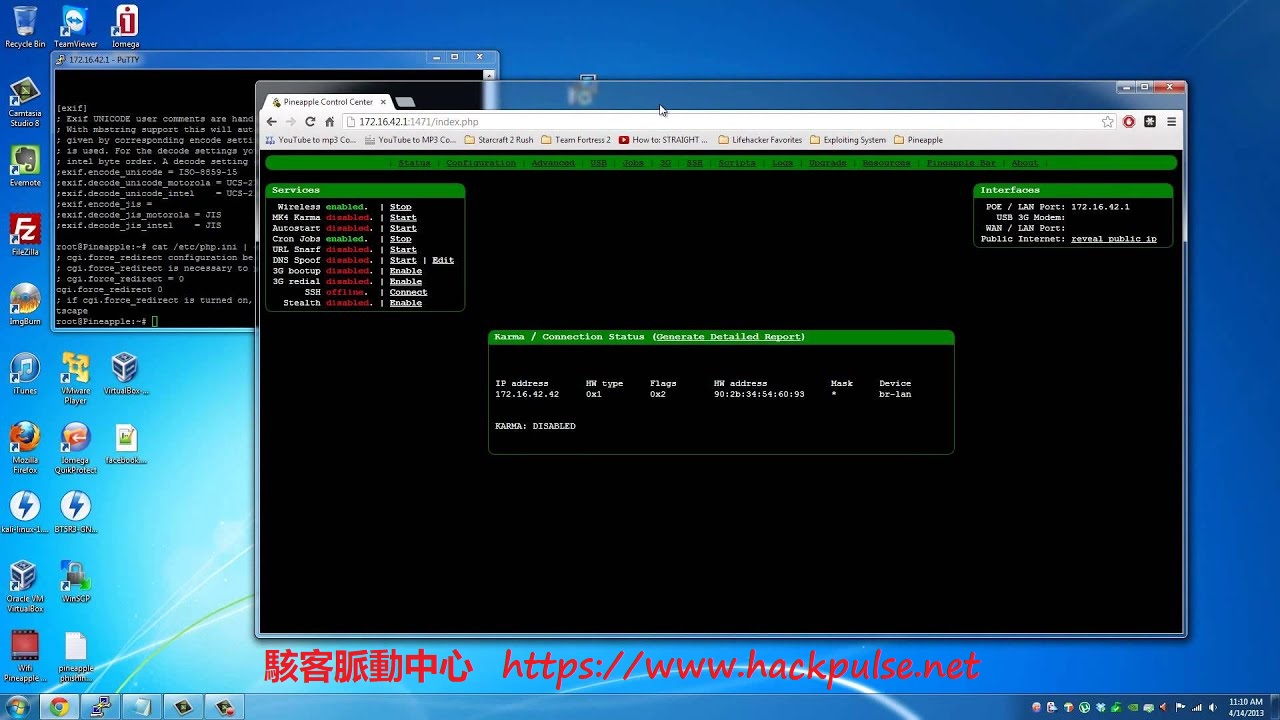Go to Configuration in the navigation bar
Image resolution: width=1280 pixels, height=720 pixels.
[x=481, y=163]
